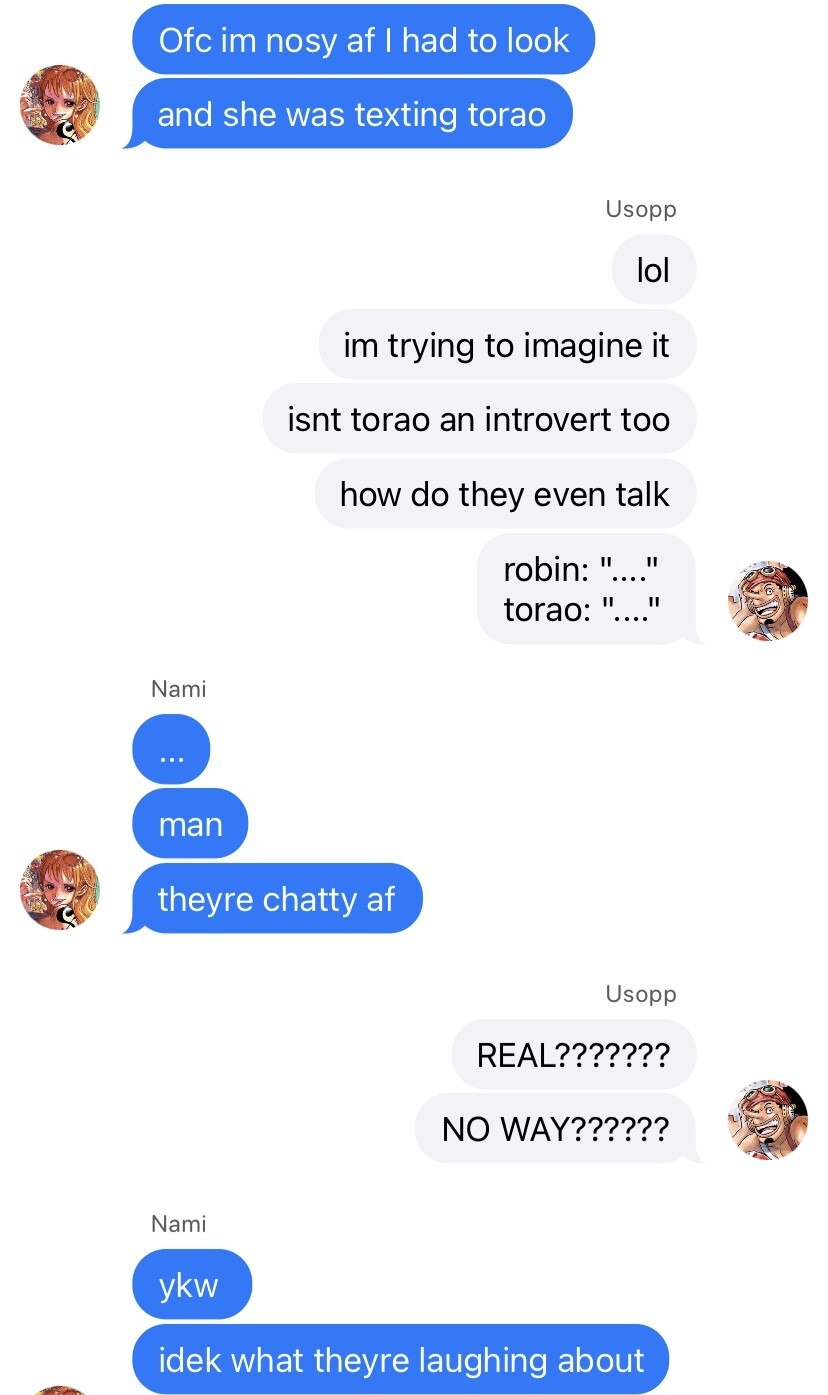The width and height of the screenshot is (828, 1395).
Task: Select 'isnt torao an introvert too' message
Action: click(479, 419)
